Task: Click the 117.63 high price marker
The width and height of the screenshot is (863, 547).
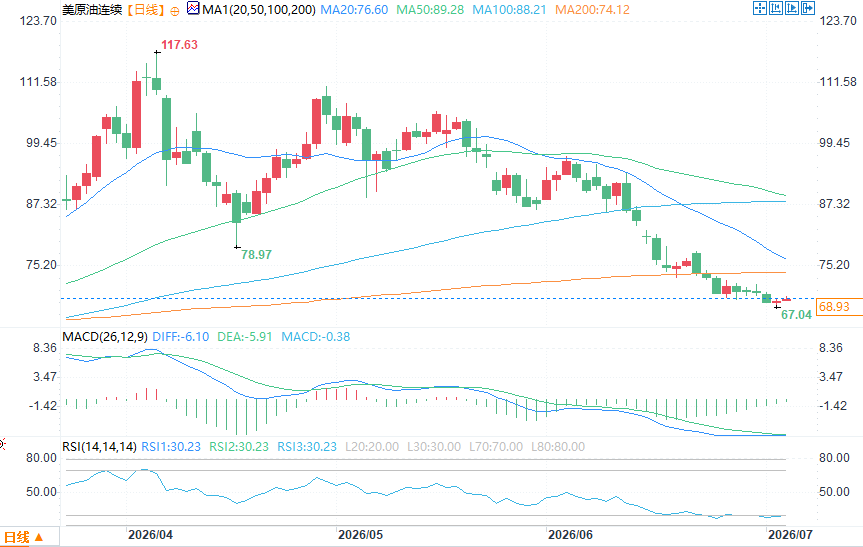Action: point(179,45)
